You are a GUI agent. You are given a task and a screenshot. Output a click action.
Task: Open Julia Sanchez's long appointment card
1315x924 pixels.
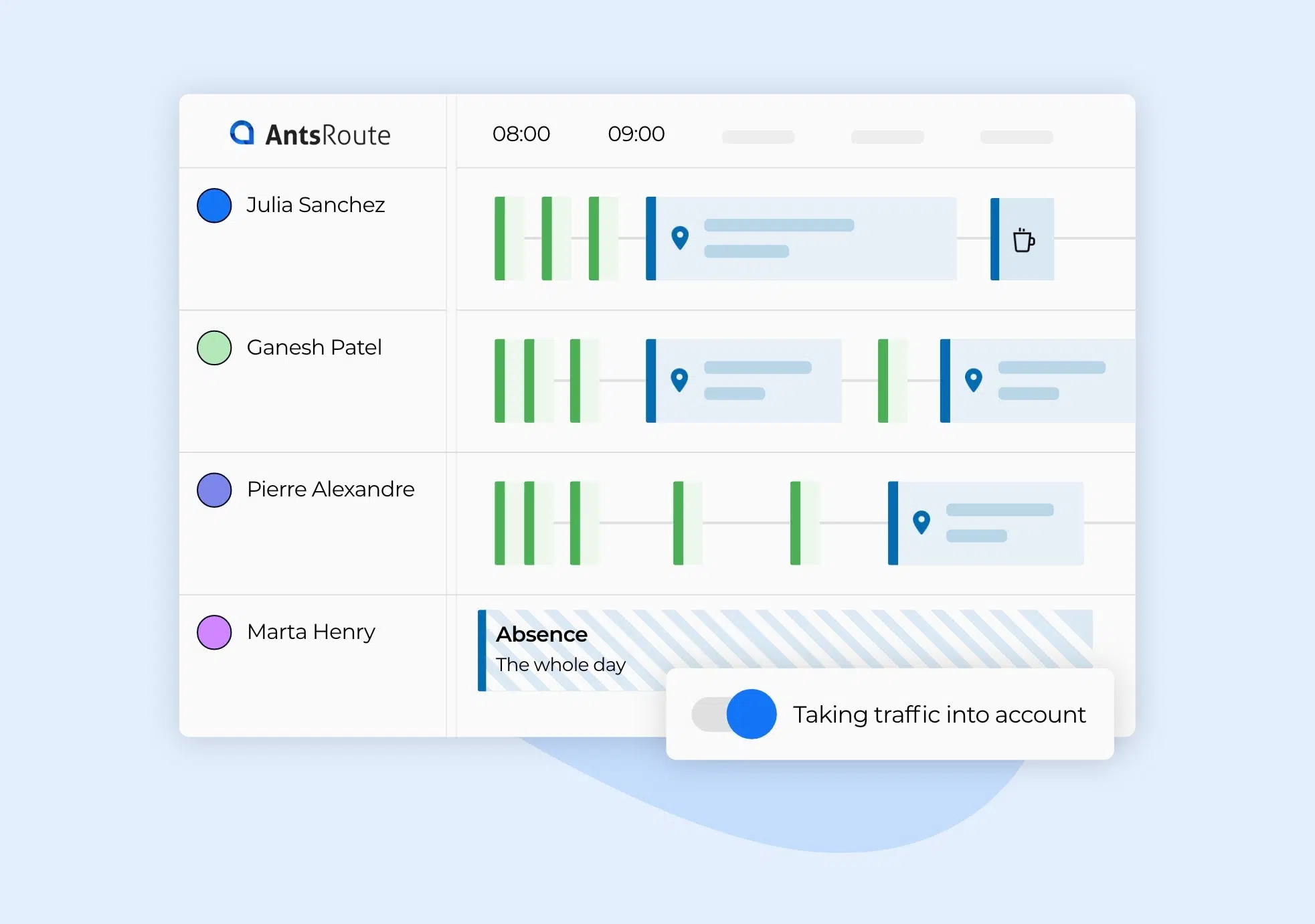tap(801, 238)
